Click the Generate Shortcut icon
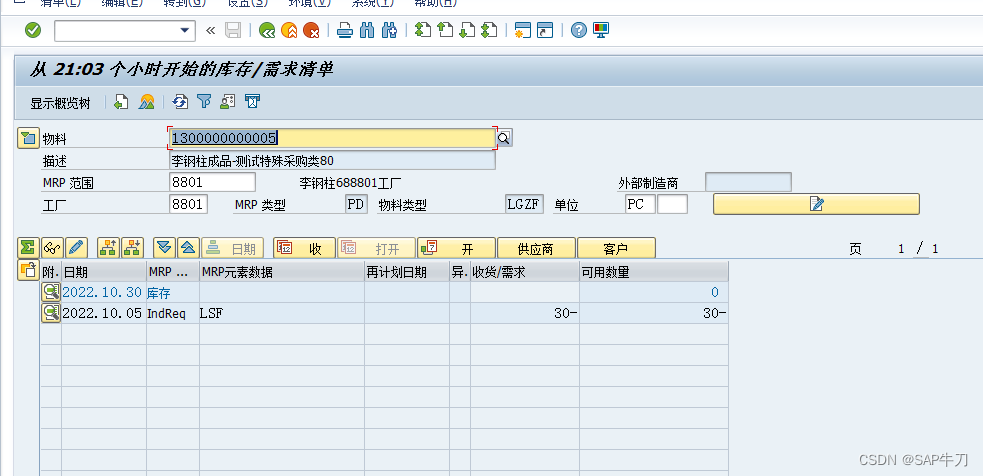The width and height of the screenshot is (983, 476). 545,30
